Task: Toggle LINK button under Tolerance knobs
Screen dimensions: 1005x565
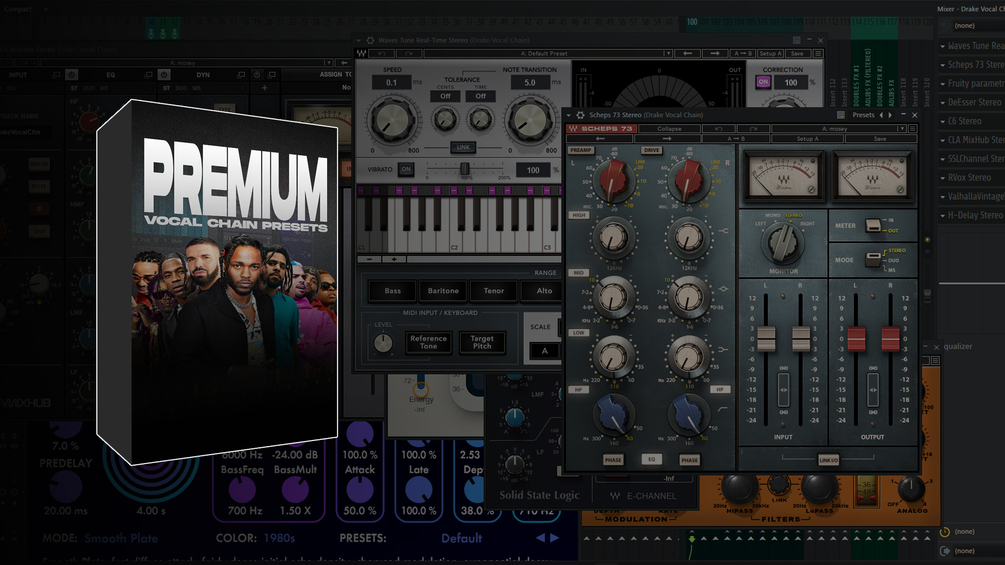Action: [463, 147]
